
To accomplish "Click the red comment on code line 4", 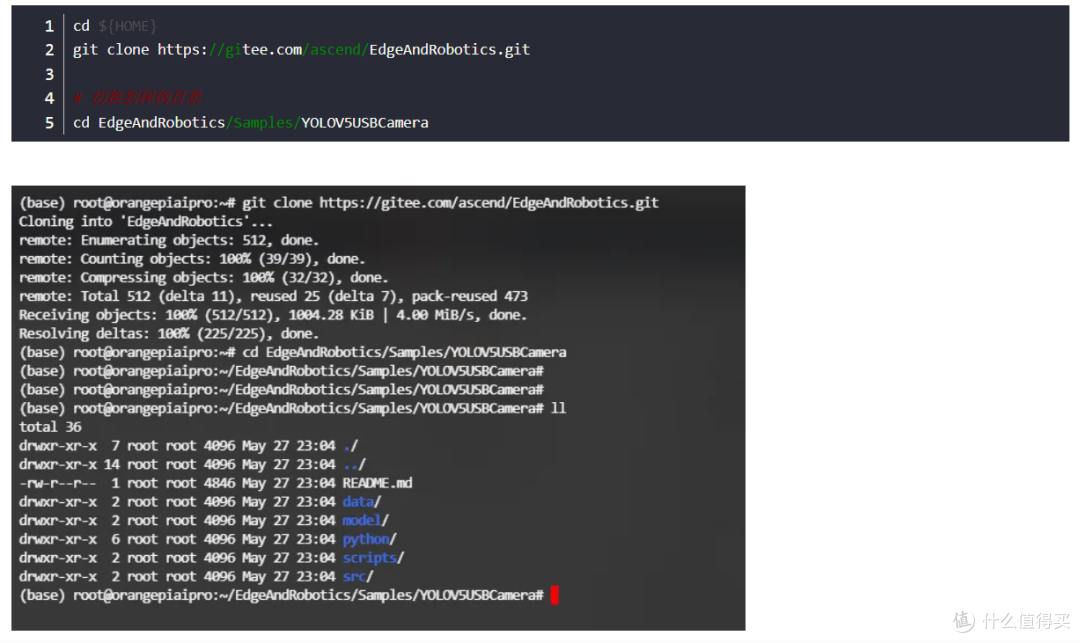I will point(137,98).
